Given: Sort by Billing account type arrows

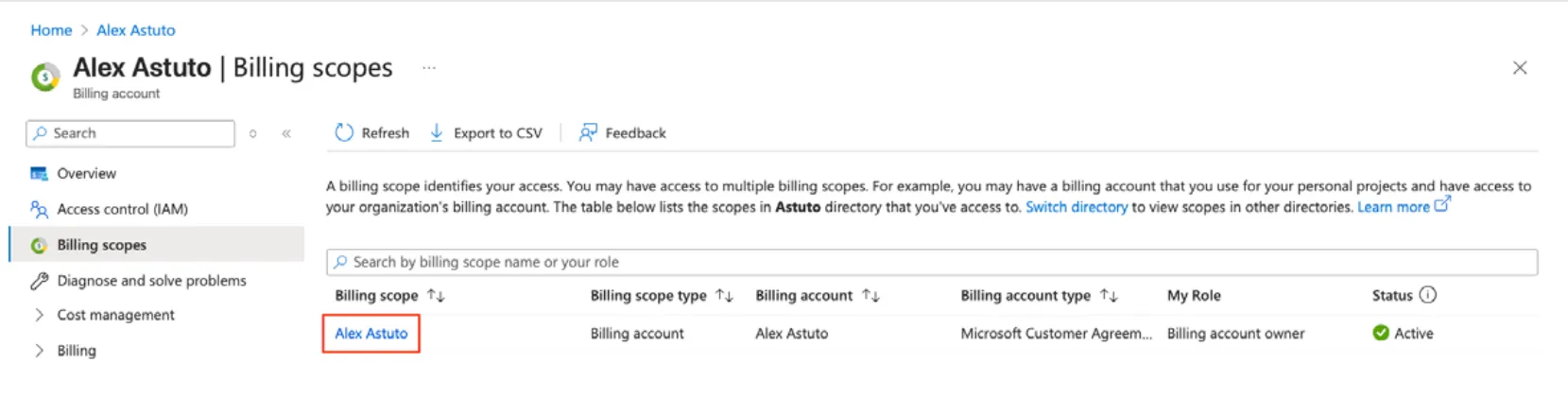Looking at the screenshot, I should (1109, 296).
